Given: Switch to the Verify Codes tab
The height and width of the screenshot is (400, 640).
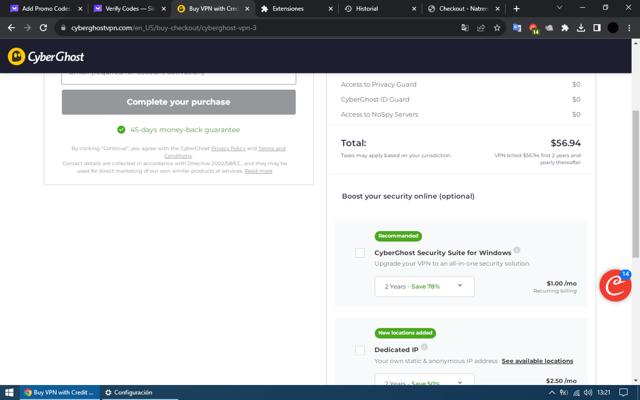Looking at the screenshot, I should click(129, 9).
